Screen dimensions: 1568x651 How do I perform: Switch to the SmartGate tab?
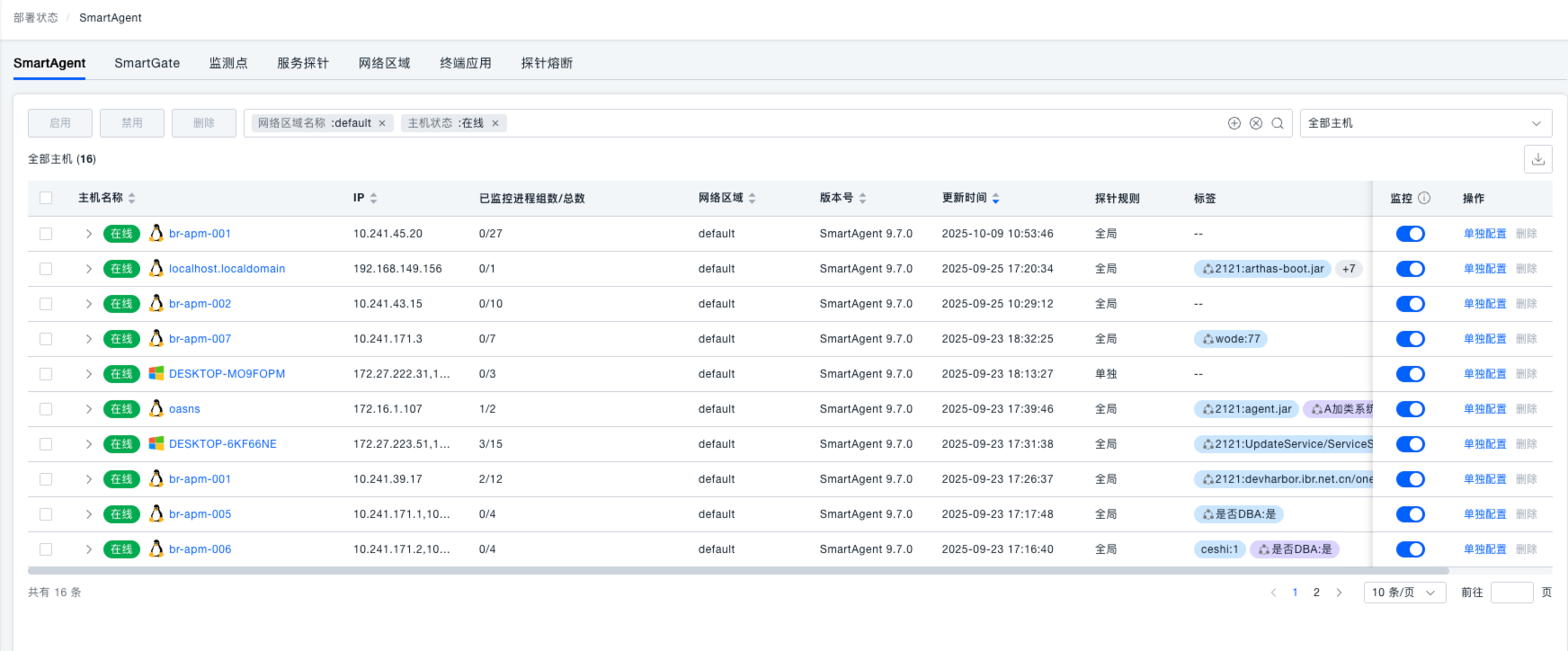[147, 63]
